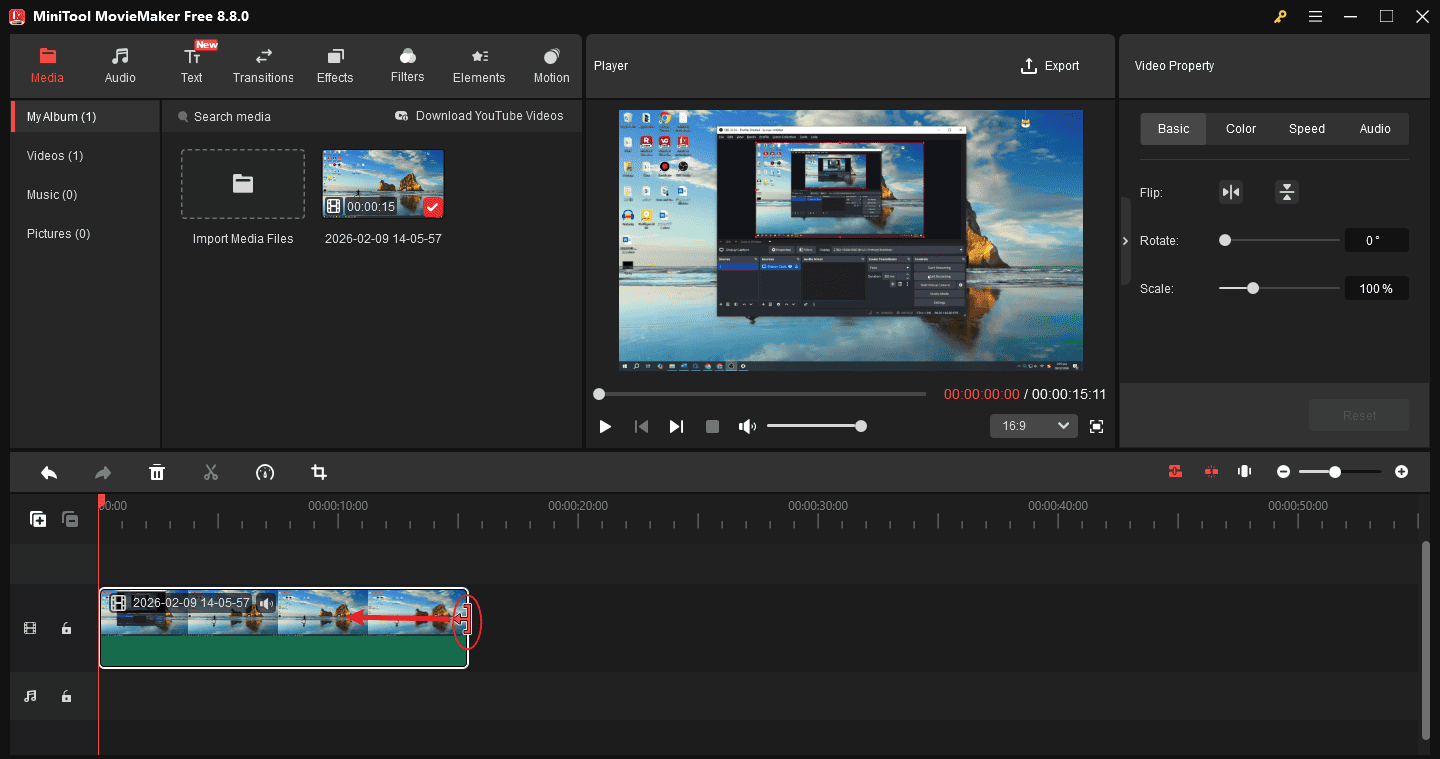Toggle the red auto-snap magnet icon

pos(1175,471)
